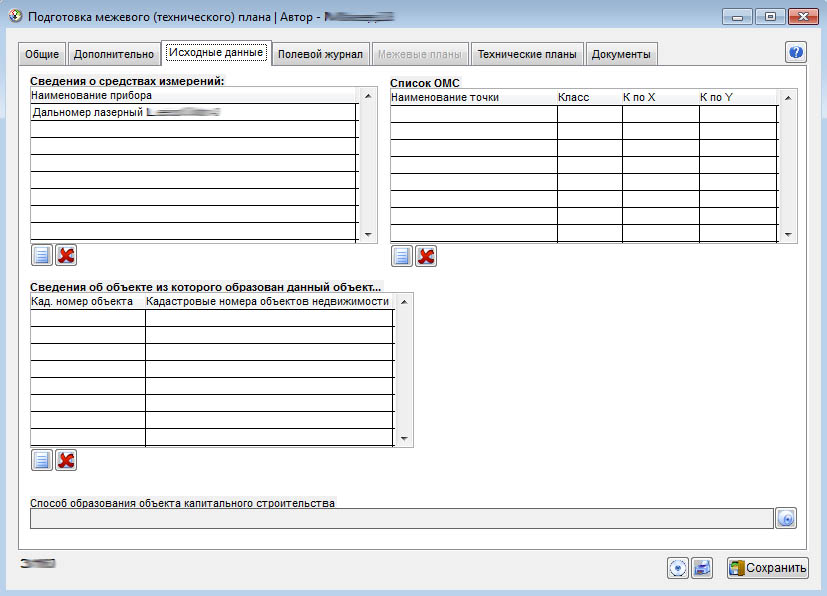This screenshot has width=827, height=596.
Task: Click the disc icon left of printer
Action: click(678, 568)
